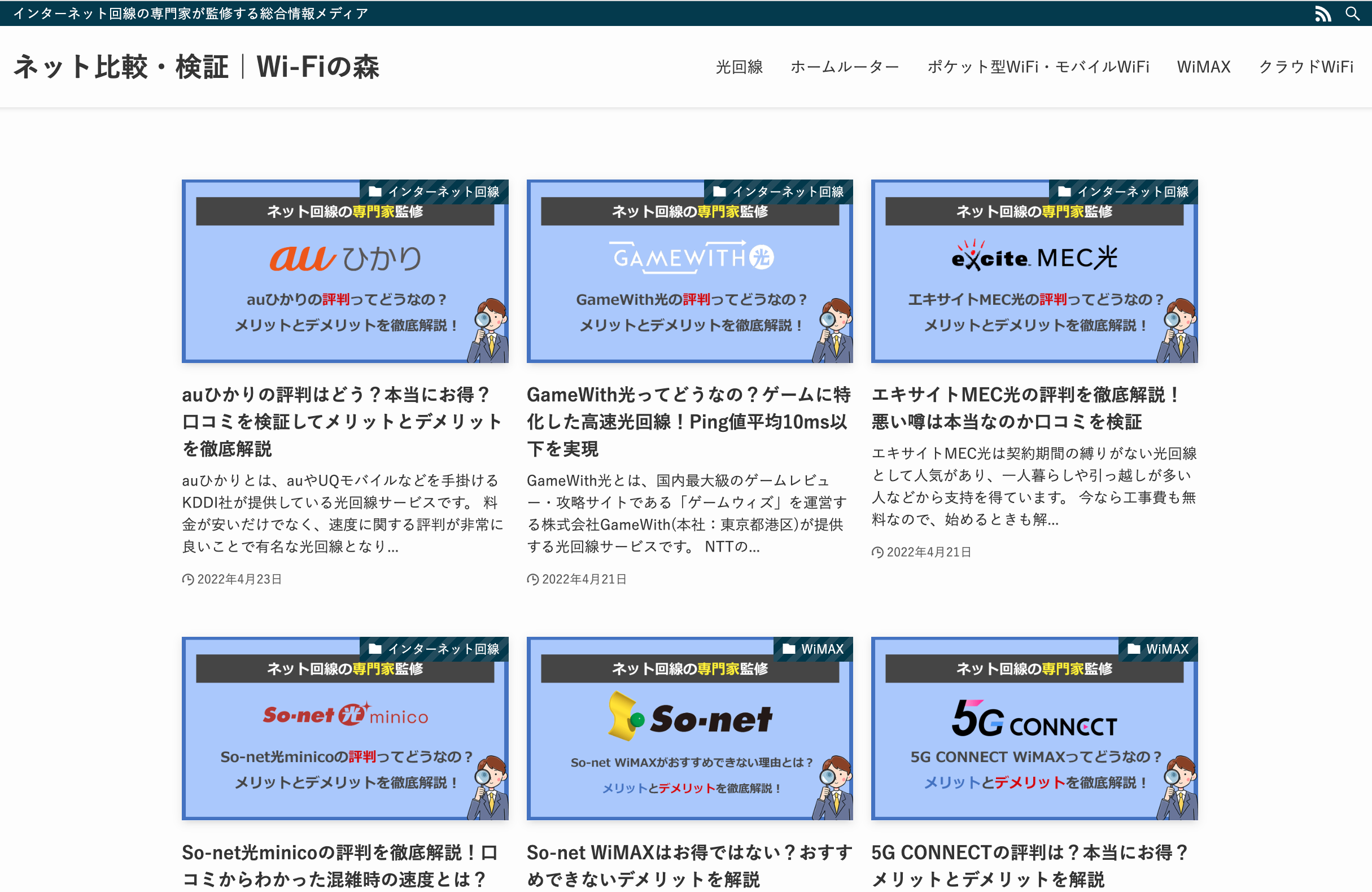
Task: Open the 光回線 menu item
Action: coord(739,67)
